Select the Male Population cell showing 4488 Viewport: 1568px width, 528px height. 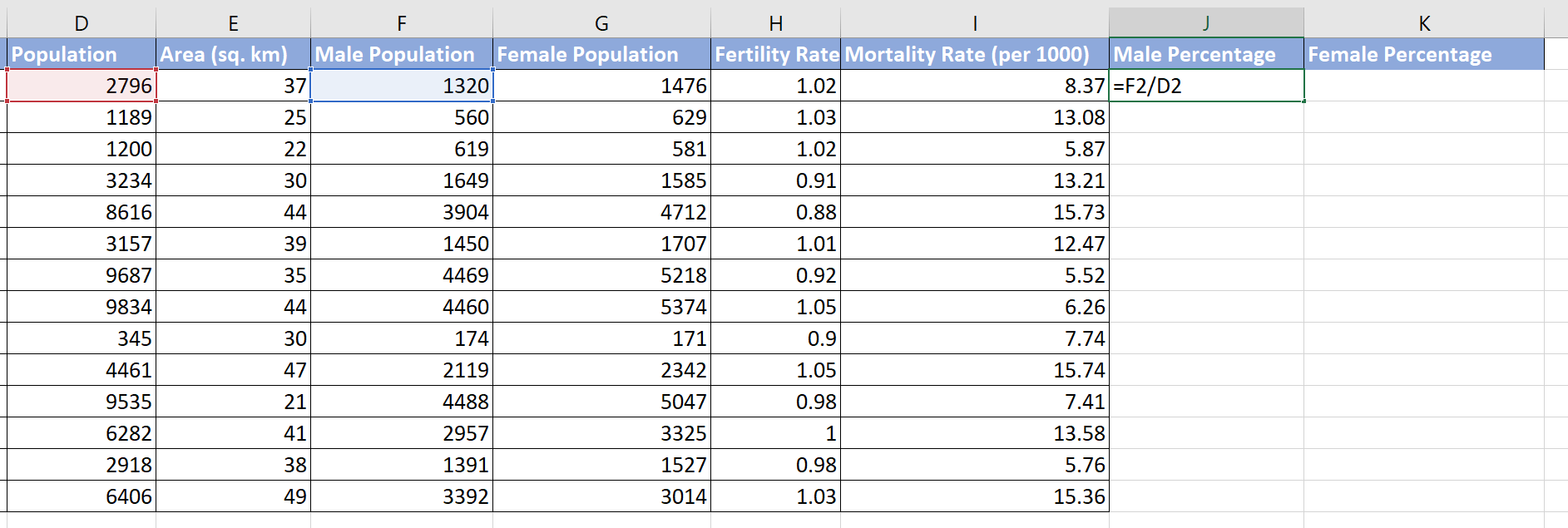tap(402, 402)
